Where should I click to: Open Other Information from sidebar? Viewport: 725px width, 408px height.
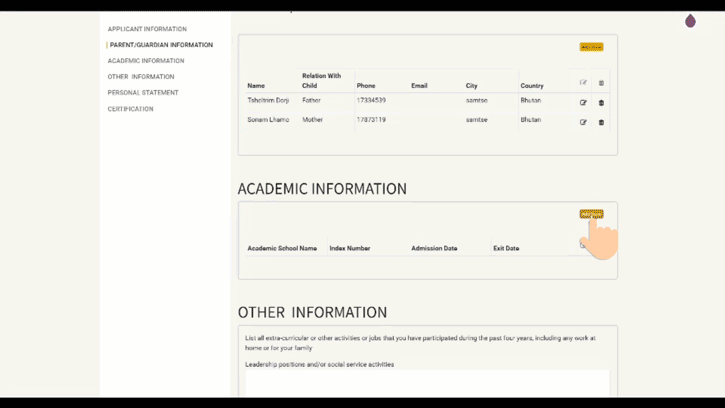click(x=141, y=77)
